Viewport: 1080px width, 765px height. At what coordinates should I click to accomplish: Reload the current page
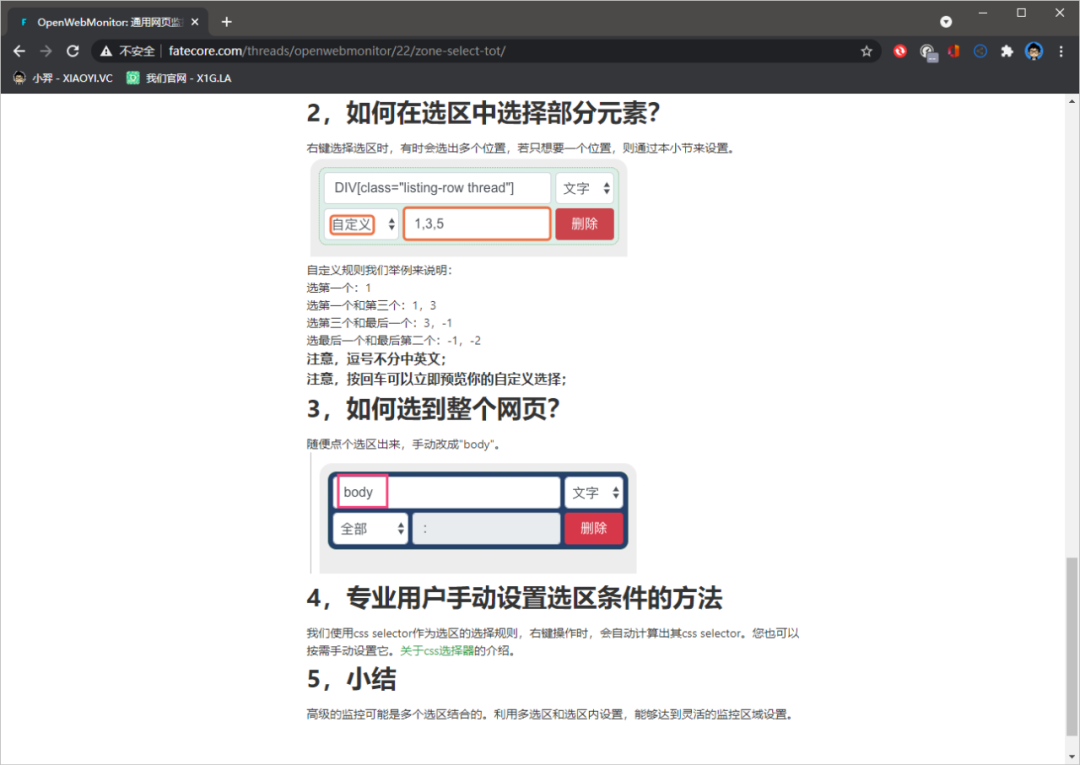point(73,51)
